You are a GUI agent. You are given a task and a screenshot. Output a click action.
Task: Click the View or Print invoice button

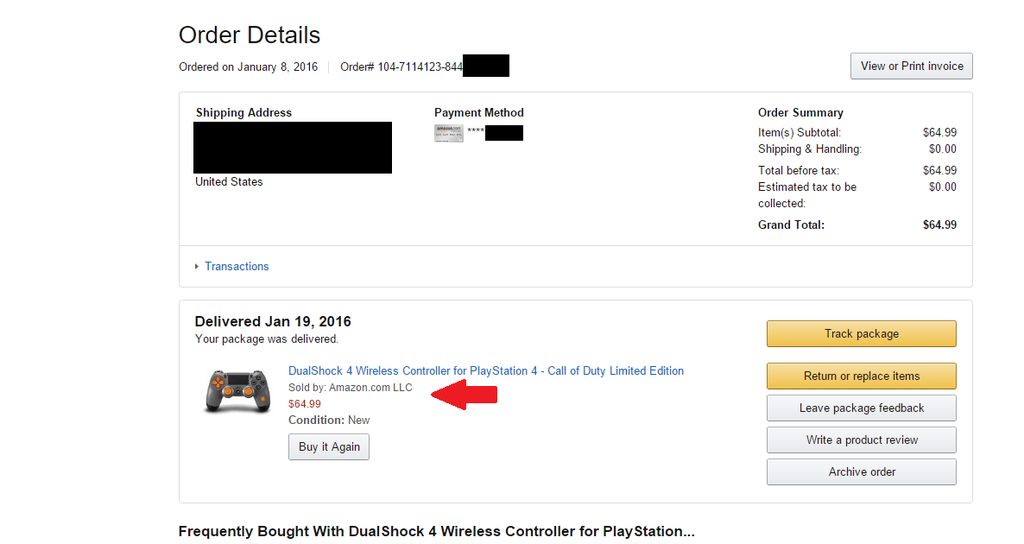(x=911, y=66)
